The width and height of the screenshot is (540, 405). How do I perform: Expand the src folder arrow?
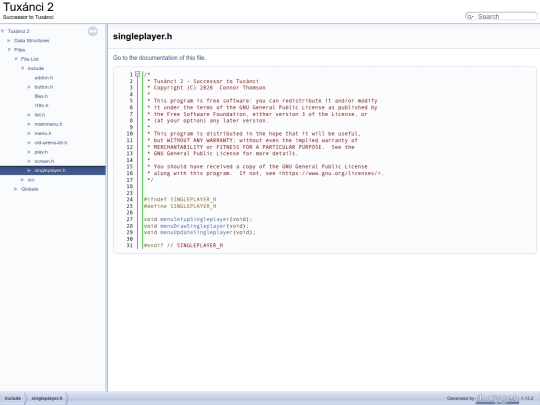click(x=23, y=180)
